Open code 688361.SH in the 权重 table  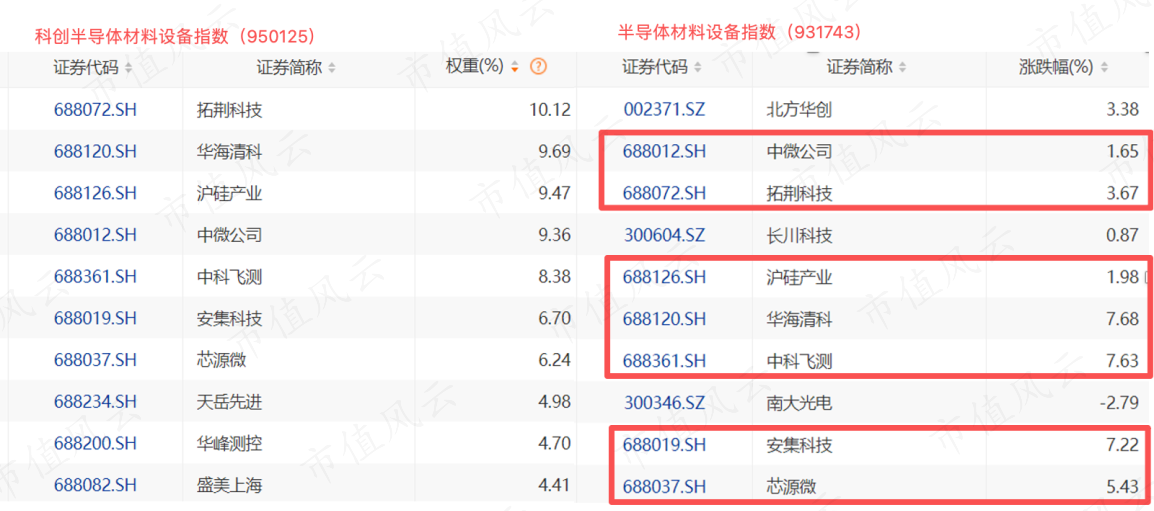96,277
